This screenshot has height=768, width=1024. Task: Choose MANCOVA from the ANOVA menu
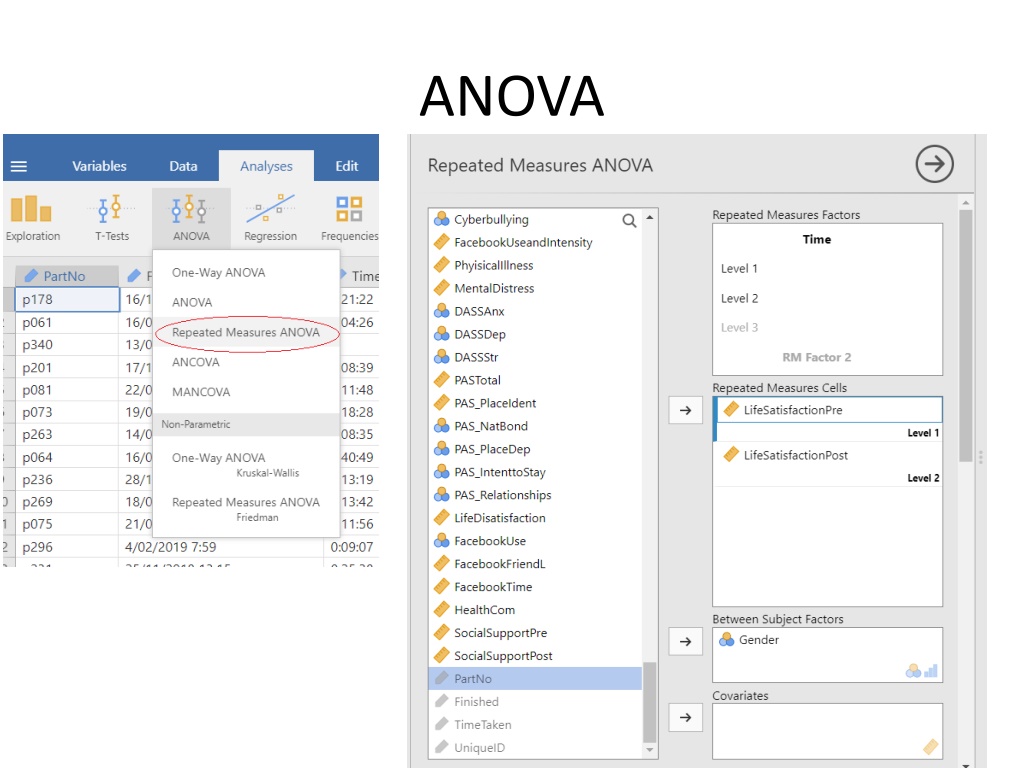coord(201,392)
